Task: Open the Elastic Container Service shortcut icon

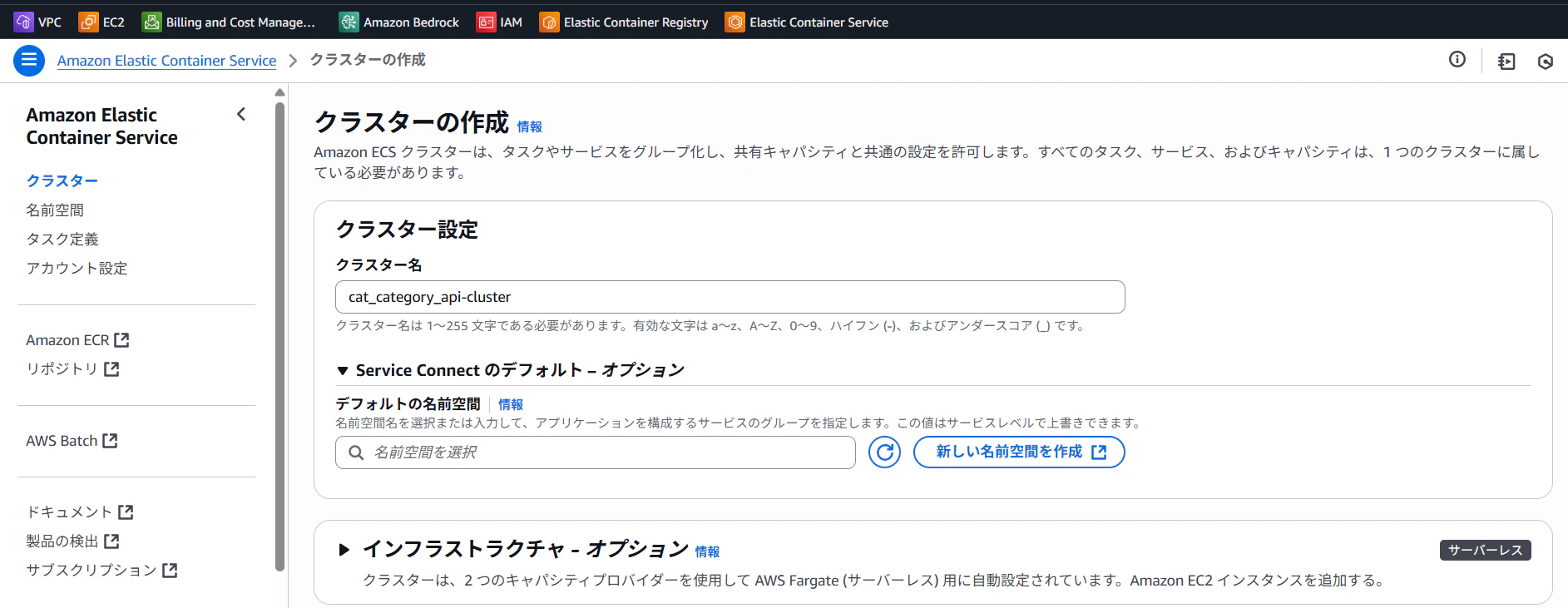Action: (735, 22)
